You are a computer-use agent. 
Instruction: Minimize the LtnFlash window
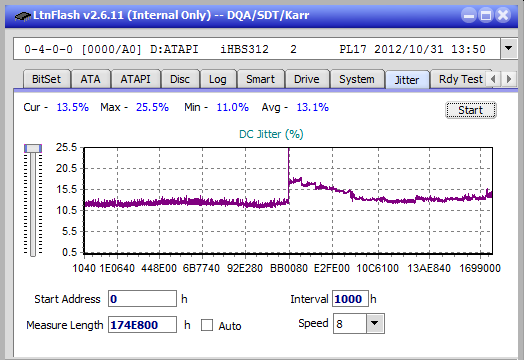469,15
